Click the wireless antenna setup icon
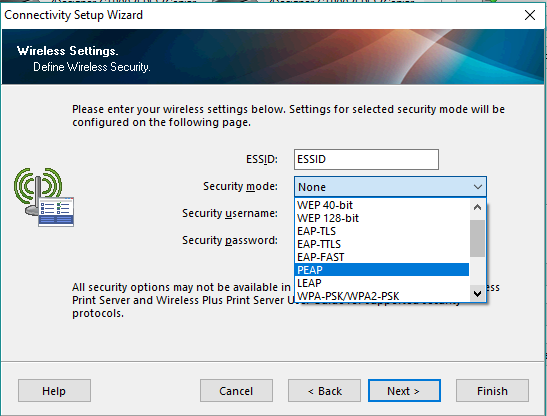The height and width of the screenshot is (416, 547). (44, 197)
